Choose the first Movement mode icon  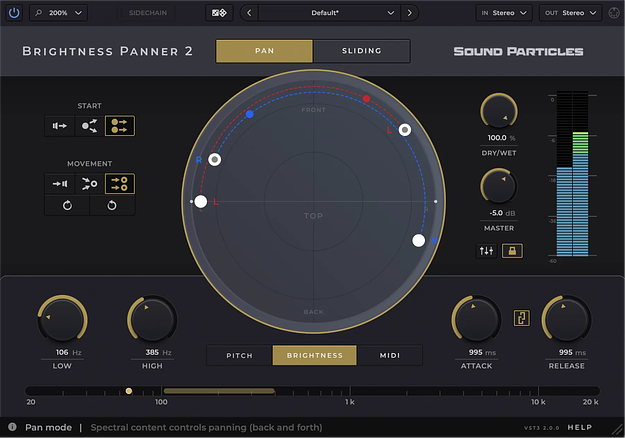click(59, 184)
